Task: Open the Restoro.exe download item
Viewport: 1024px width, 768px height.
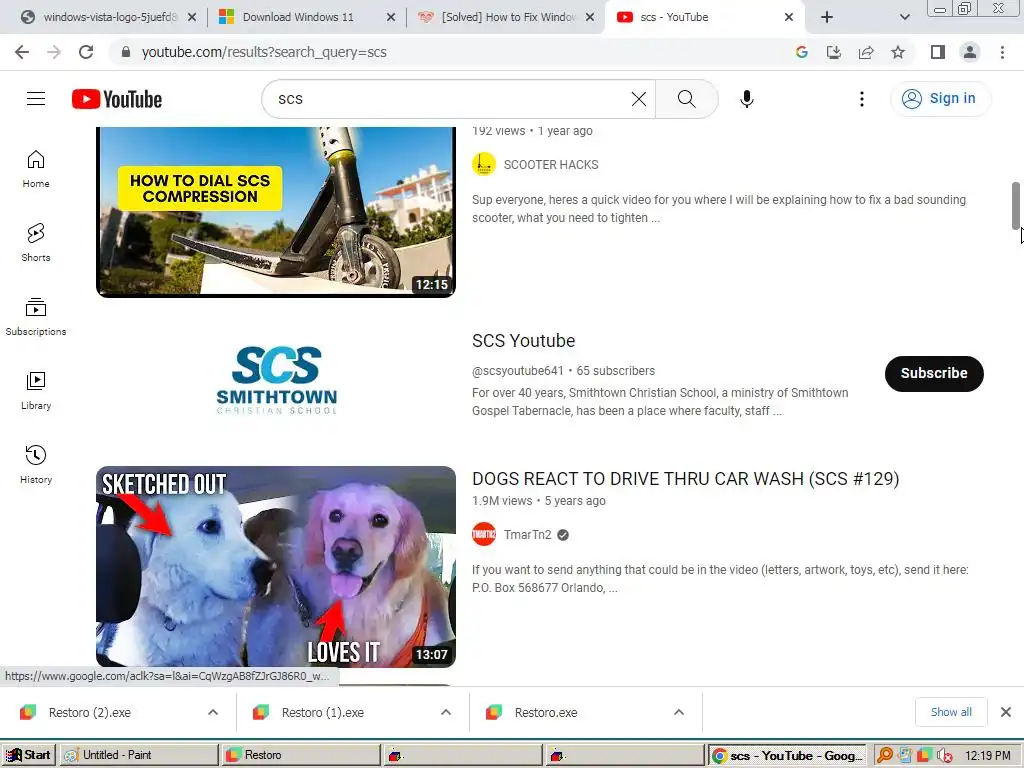Action: point(546,712)
